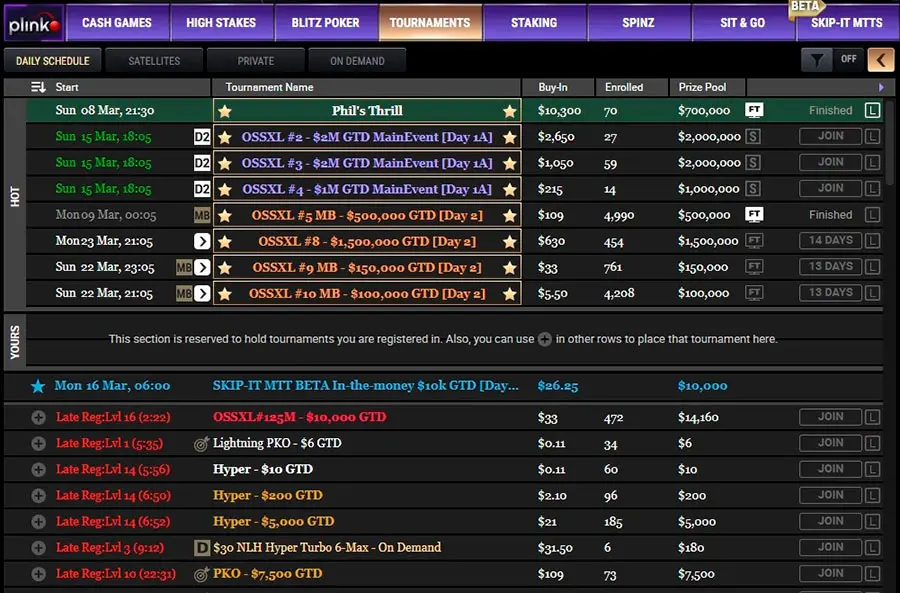The height and width of the screenshot is (593, 900).
Task: Join OSSXL #3 - $2M GTD MainEvent
Action: pos(830,162)
